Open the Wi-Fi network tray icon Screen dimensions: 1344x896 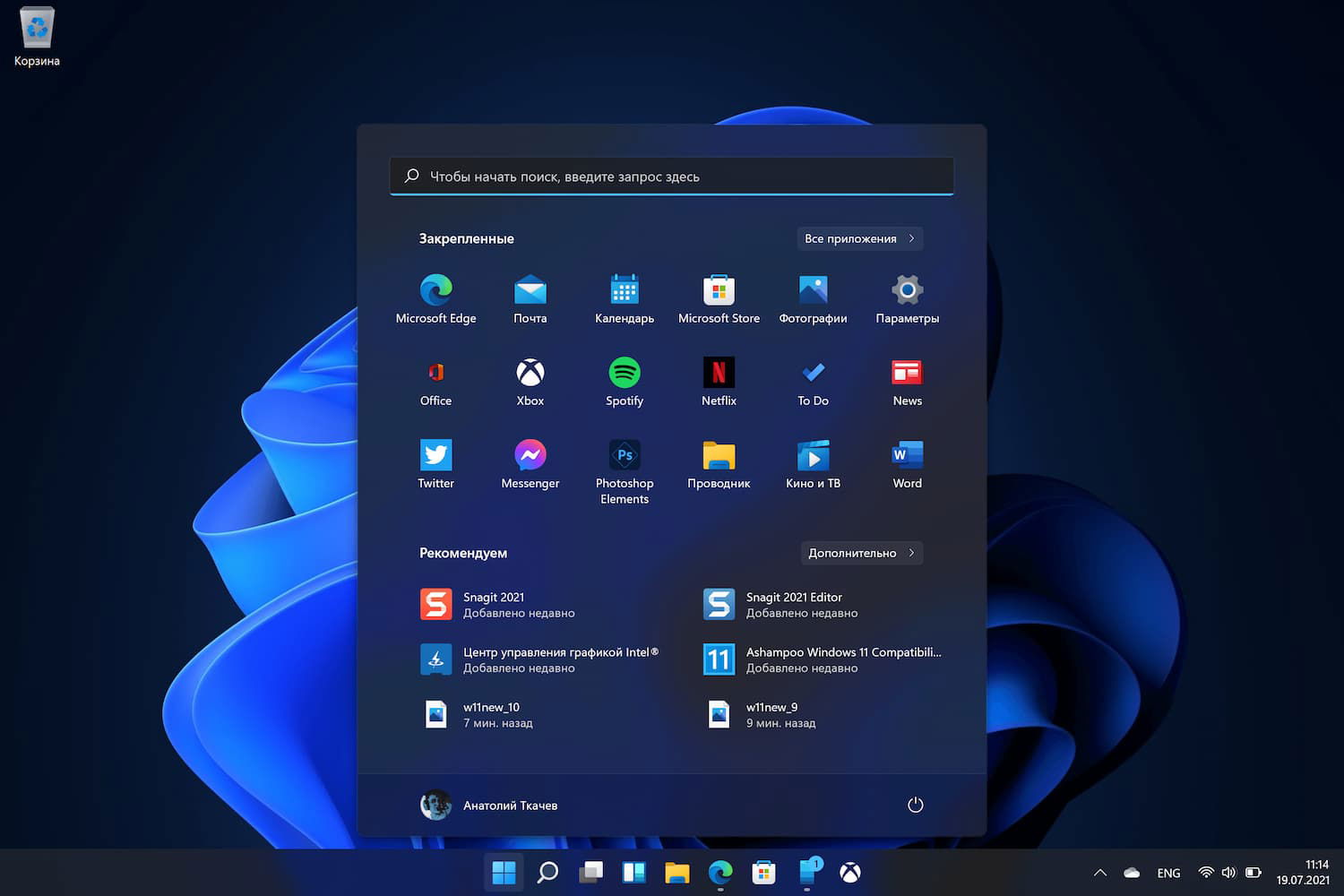pyautogui.click(x=1206, y=873)
